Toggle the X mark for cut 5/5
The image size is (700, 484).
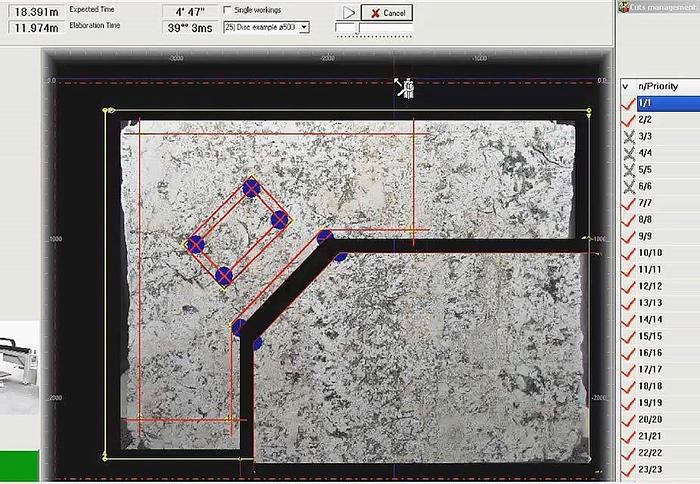pos(628,170)
